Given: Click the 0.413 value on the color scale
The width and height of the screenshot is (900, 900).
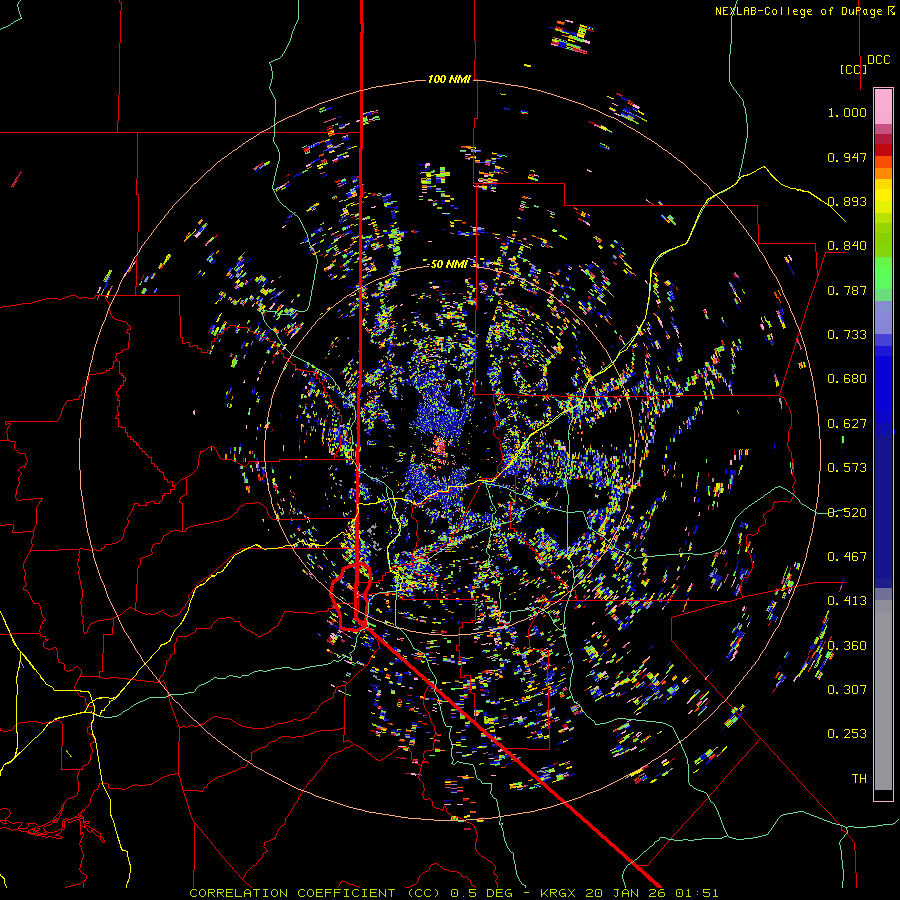Looking at the screenshot, I should pos(847,601).
